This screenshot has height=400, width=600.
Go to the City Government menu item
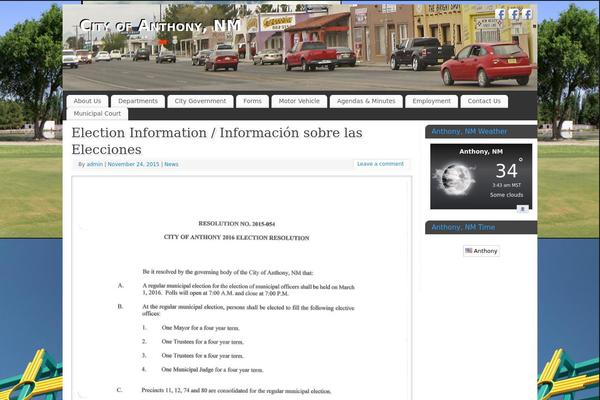(x=200, y=101)
